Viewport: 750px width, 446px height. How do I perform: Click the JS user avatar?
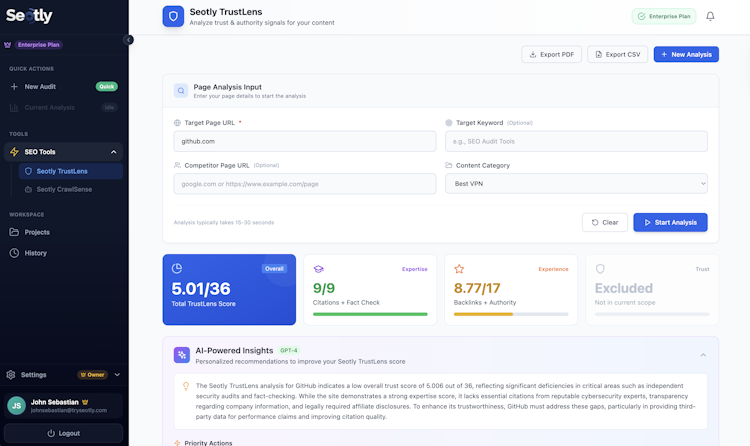click(x=17, y=406)
